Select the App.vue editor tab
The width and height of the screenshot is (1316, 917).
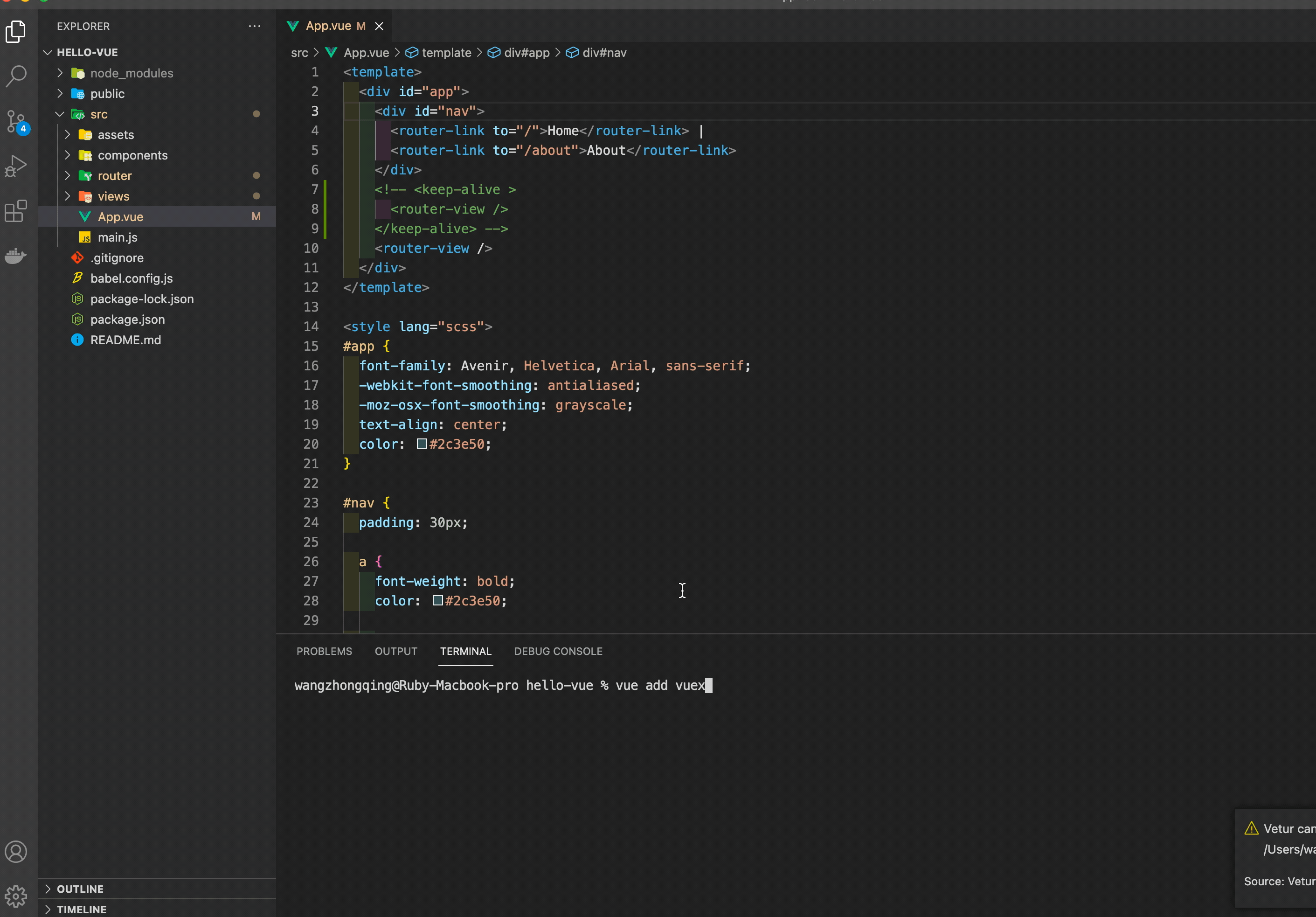click(335, 26)
